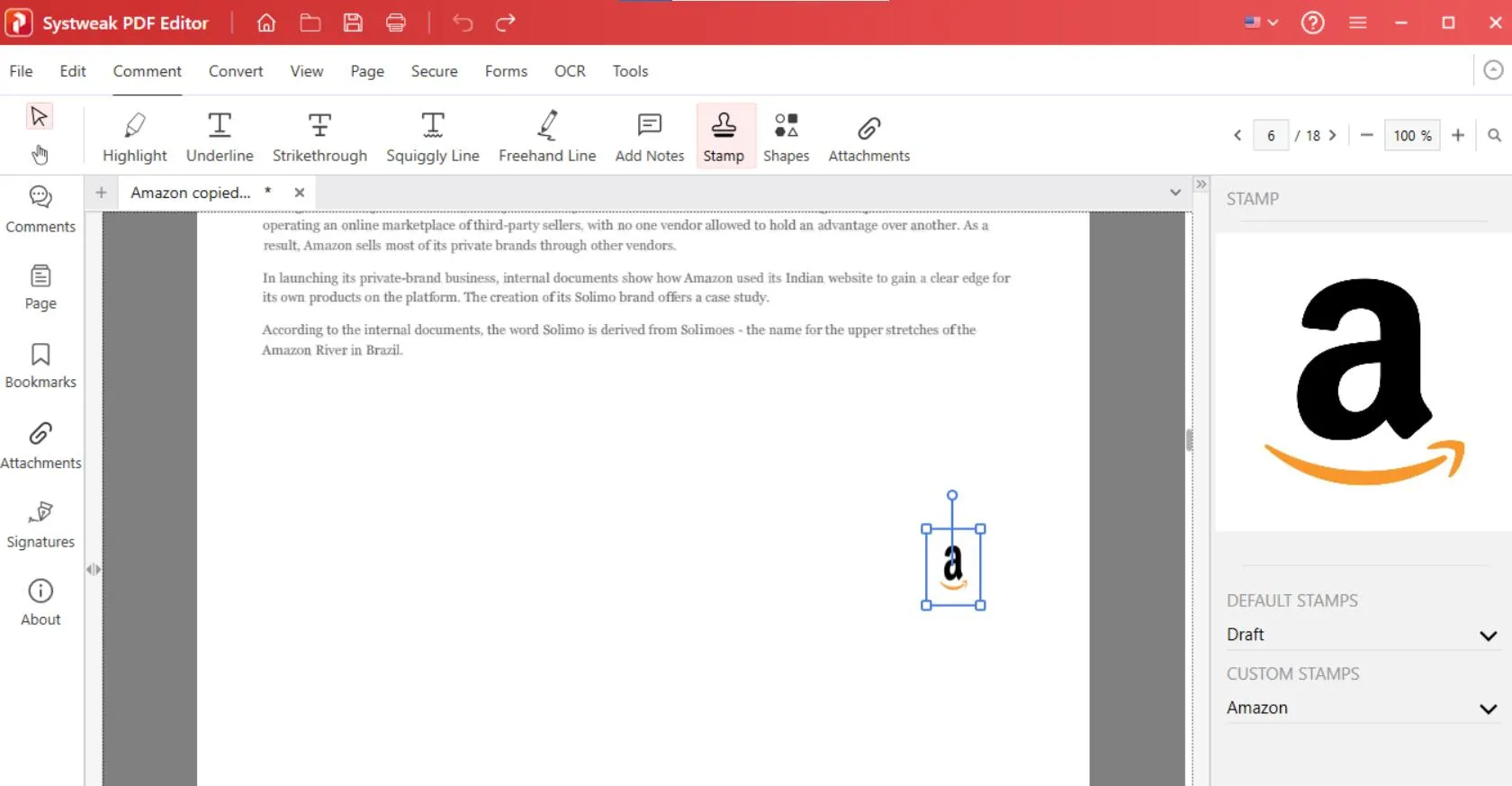This screenshot has height=786, width=1512.
Task: Click the Save icon in title bar
Action: click(353, 23)
